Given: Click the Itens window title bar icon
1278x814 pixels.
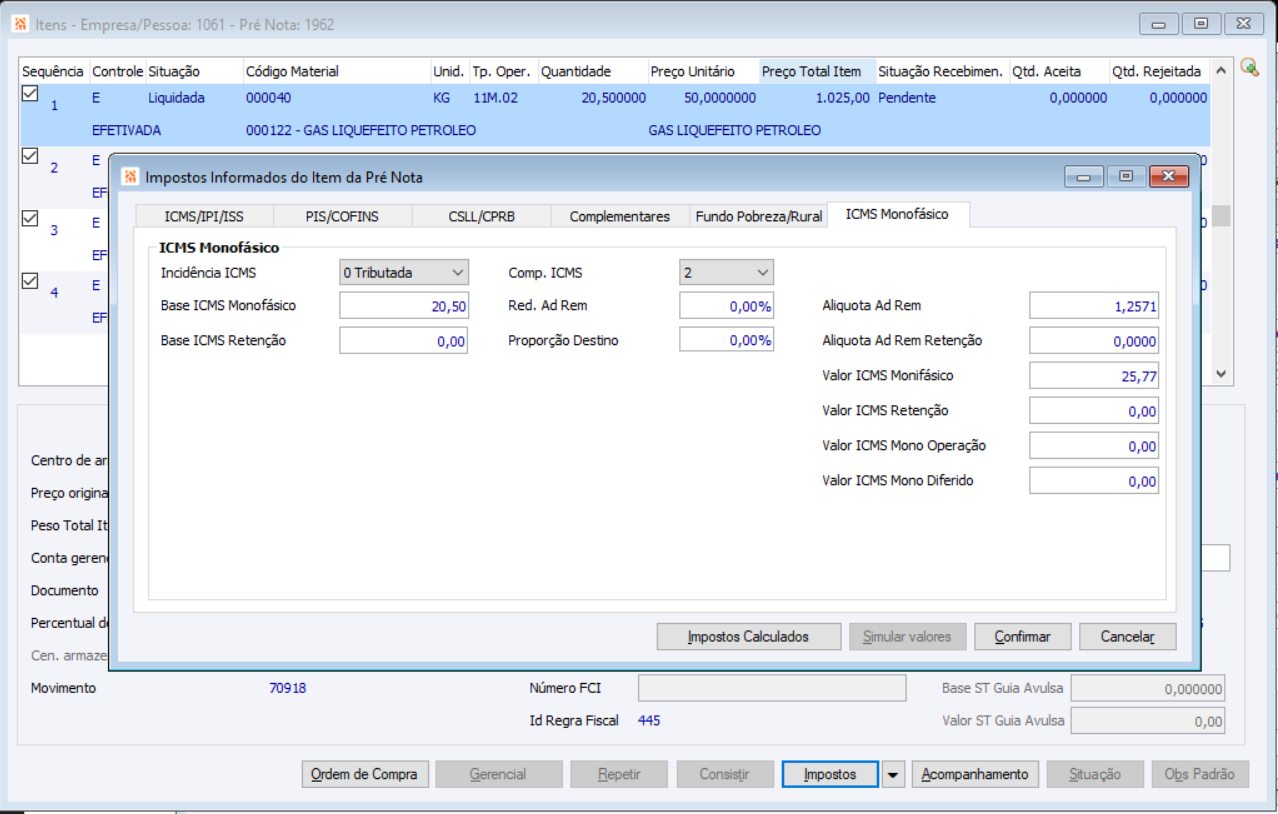Looking at the screenshot, I should click(20, 24).
